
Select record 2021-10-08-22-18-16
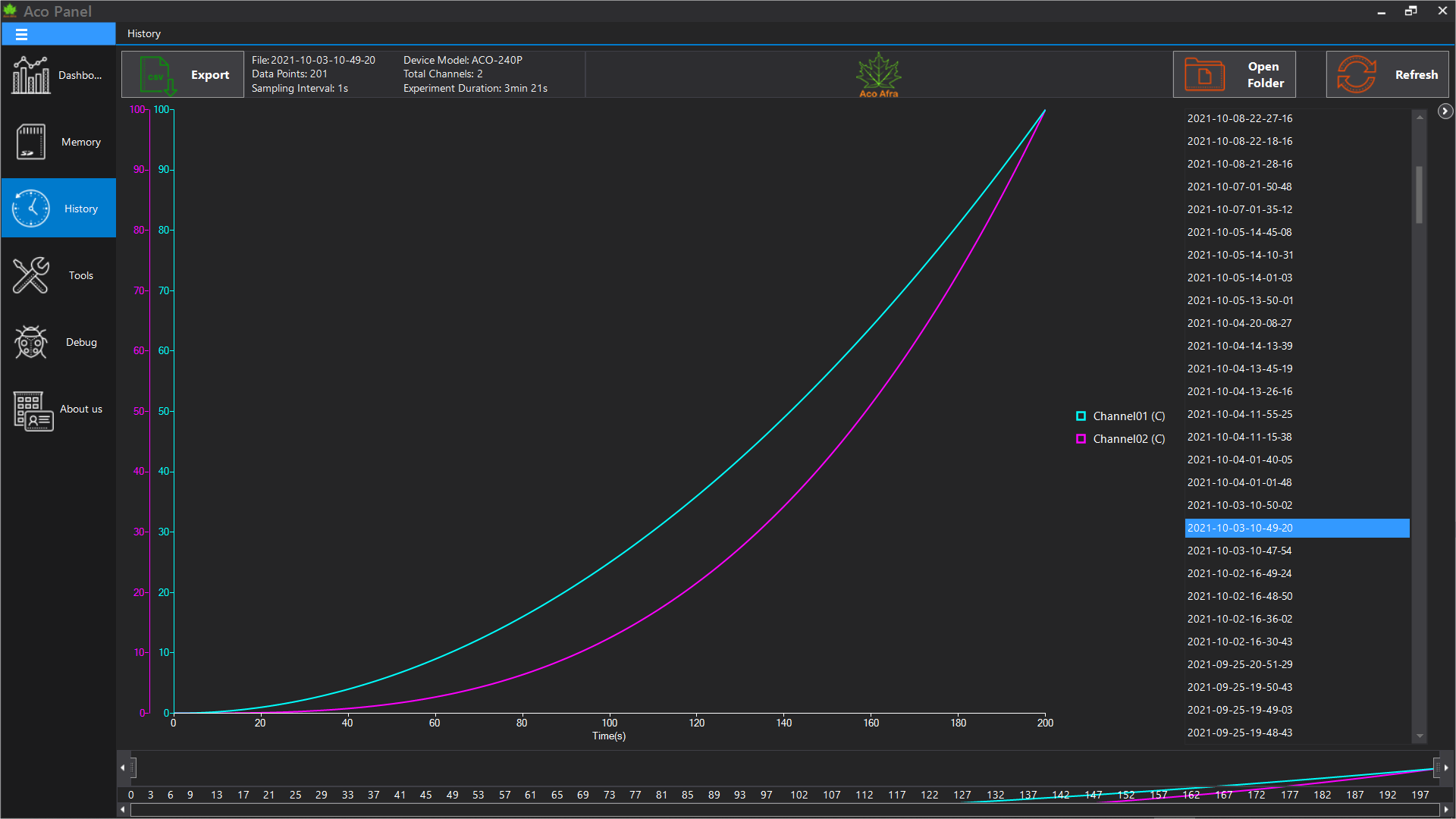point(1297,141)
